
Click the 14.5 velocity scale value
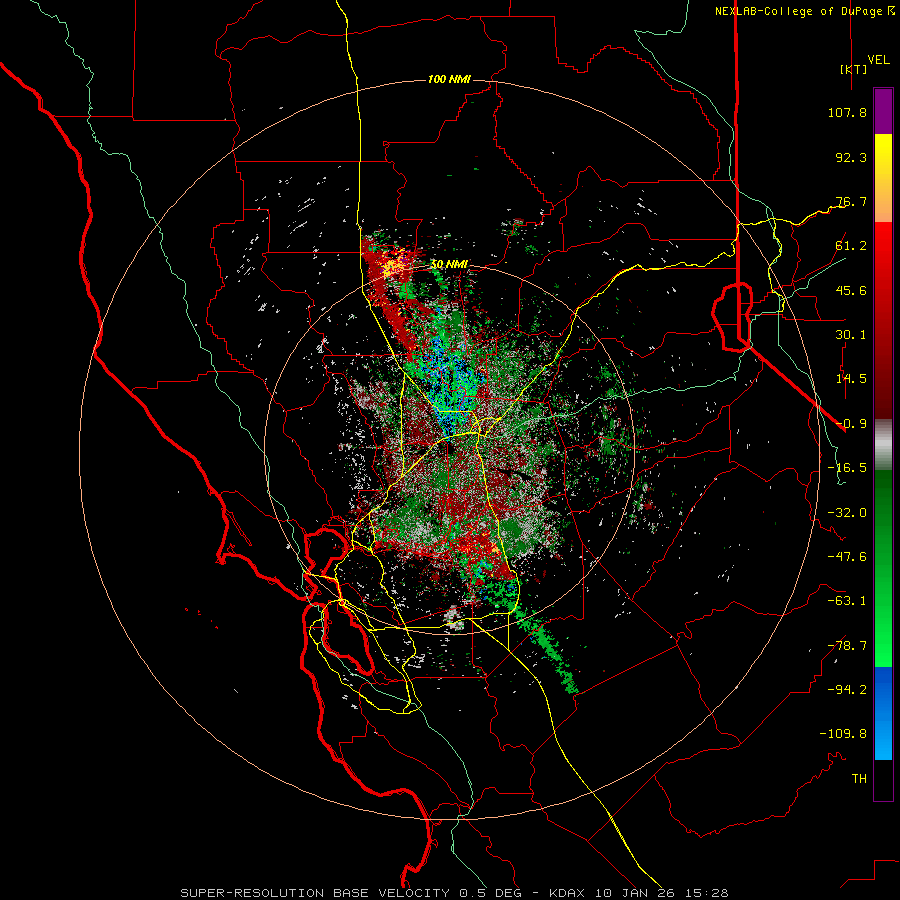pyautogui.click(x=851, y=379)
